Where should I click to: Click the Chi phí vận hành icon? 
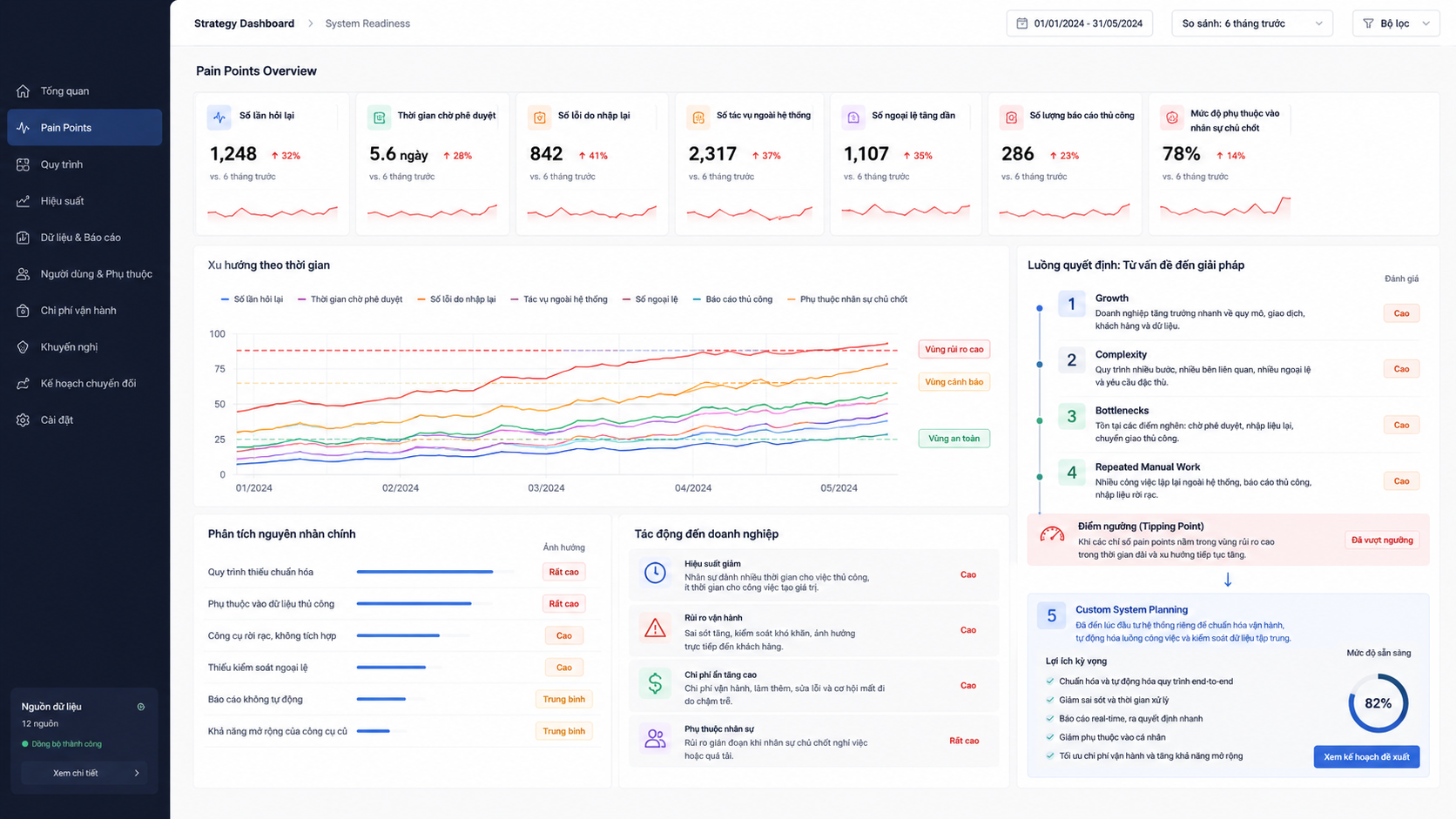24,311
